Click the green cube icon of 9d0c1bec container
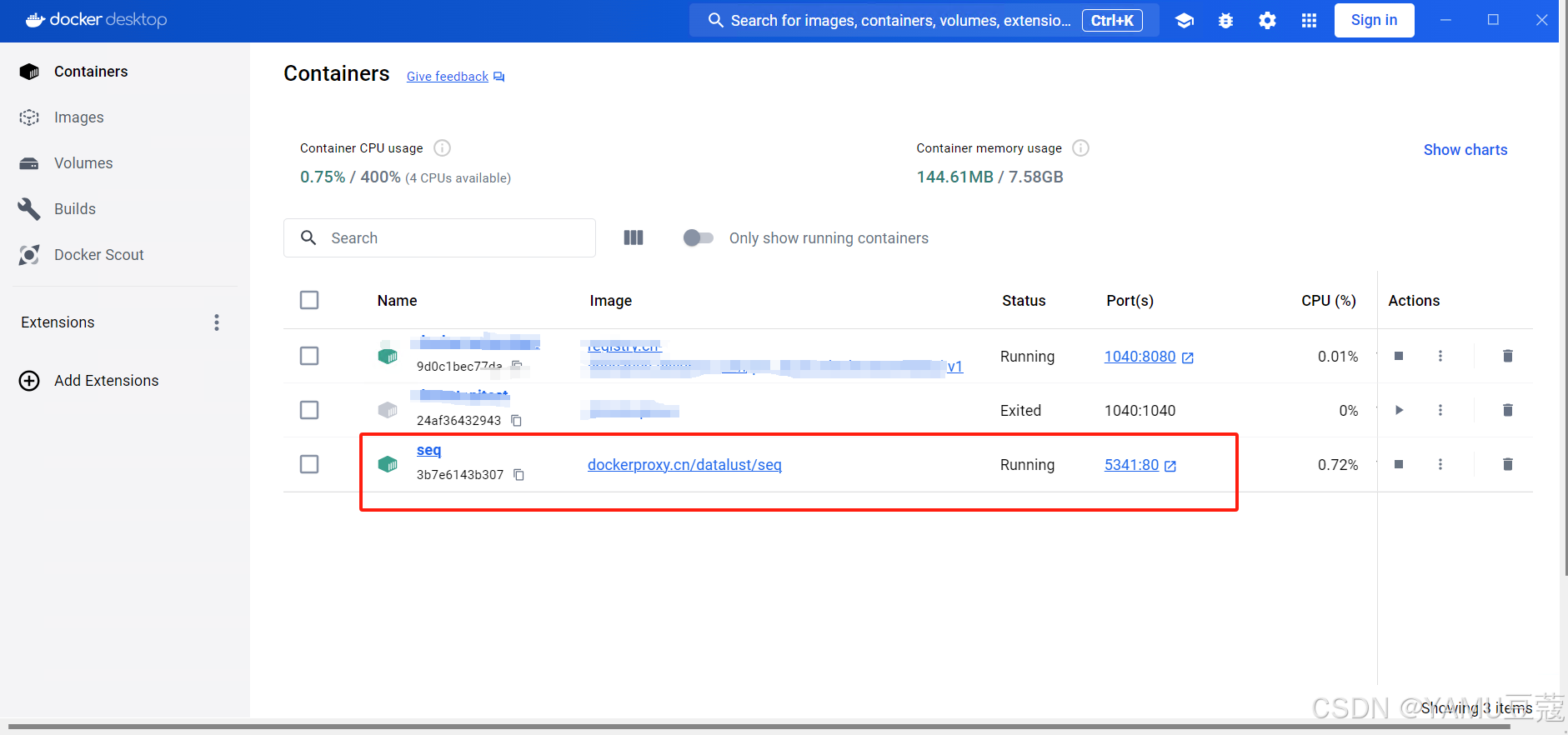This screenshot has width=1568, height=735. click(388, 356)
